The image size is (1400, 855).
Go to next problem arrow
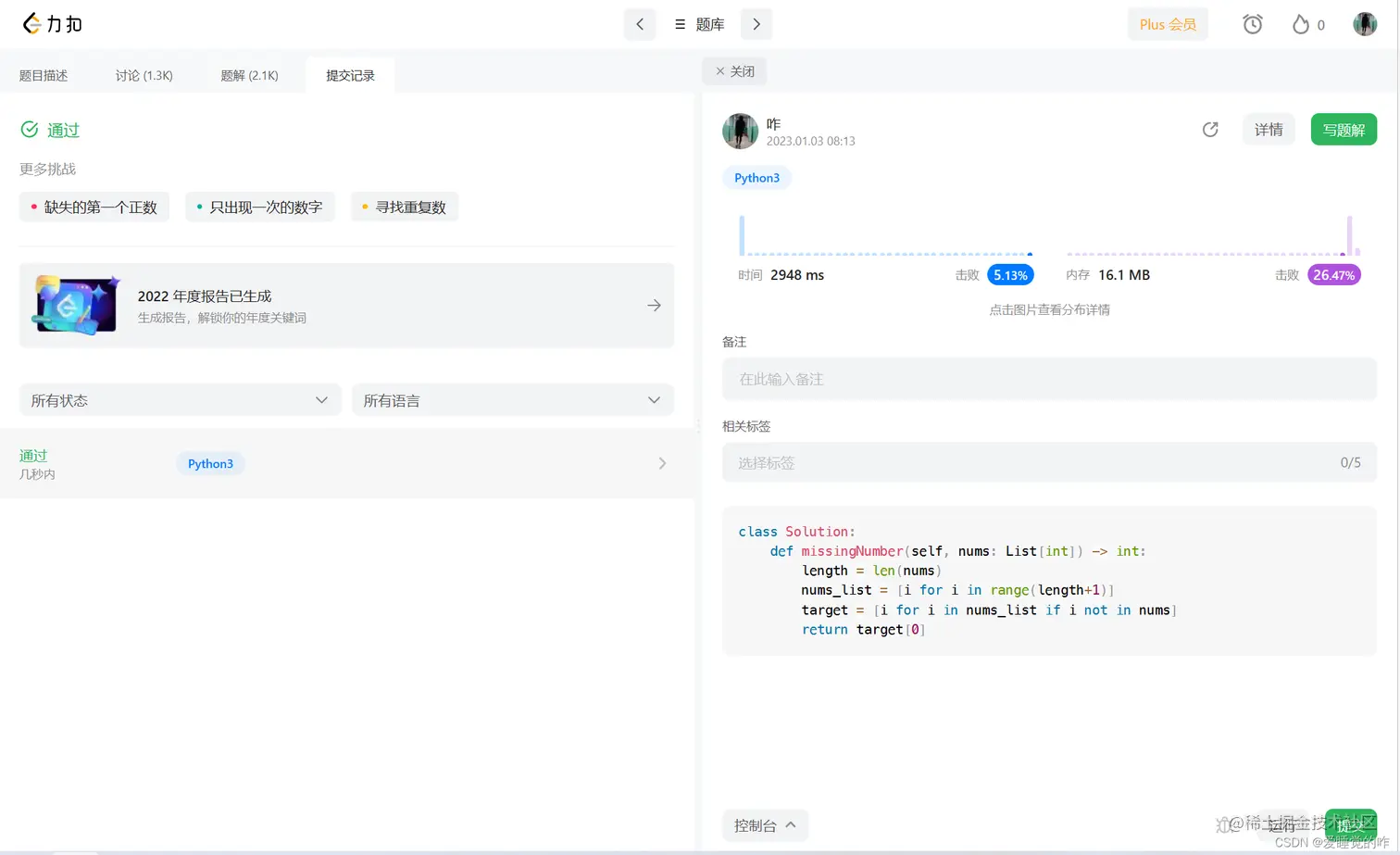point(756,24)
